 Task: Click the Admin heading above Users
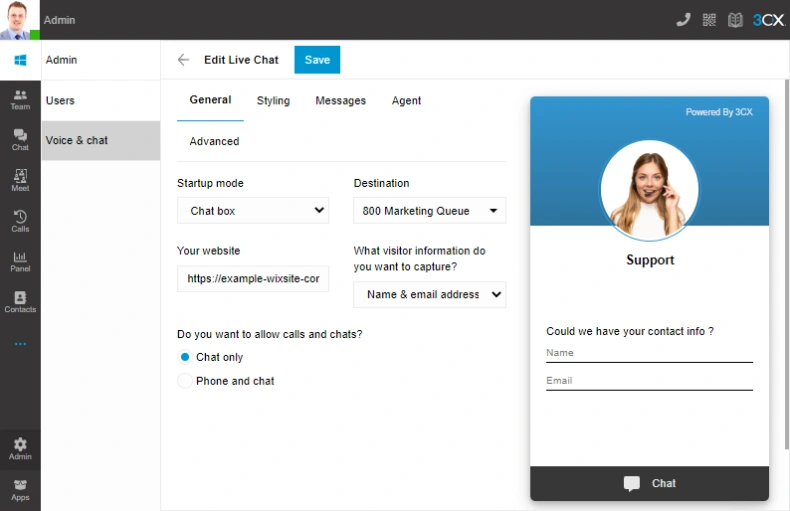pos(61,59)
